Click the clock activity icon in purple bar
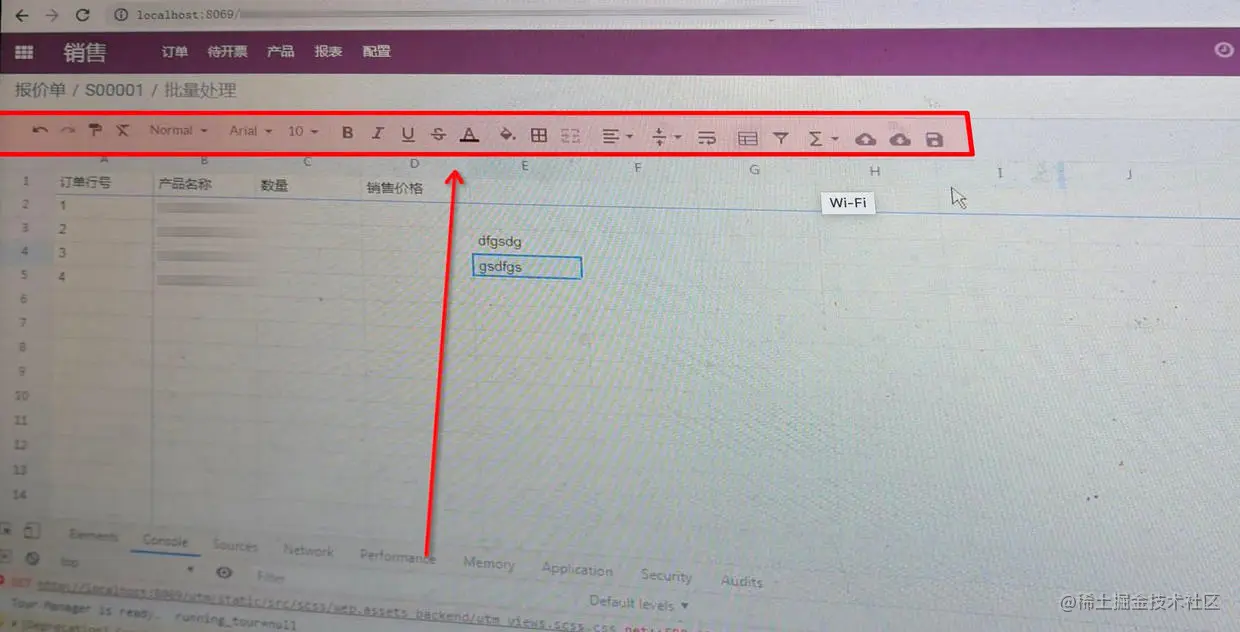The width and height of the screenshot is (1240, 632). (x=1223, y=49)
